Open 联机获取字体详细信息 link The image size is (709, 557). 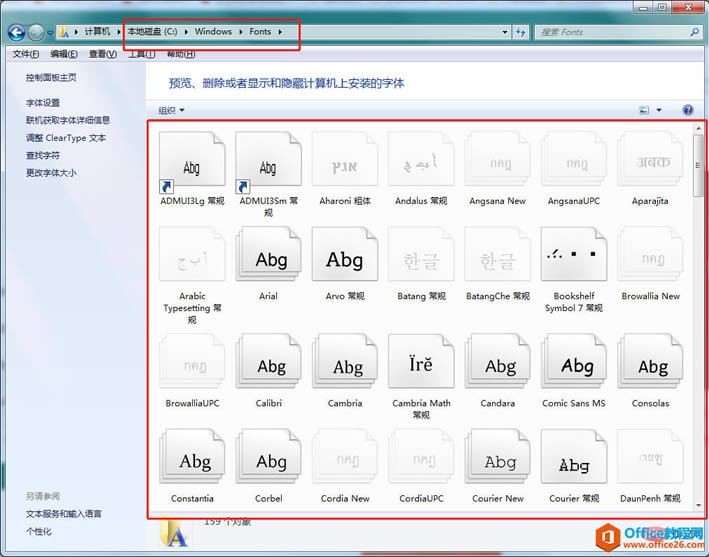pos(68,120)
